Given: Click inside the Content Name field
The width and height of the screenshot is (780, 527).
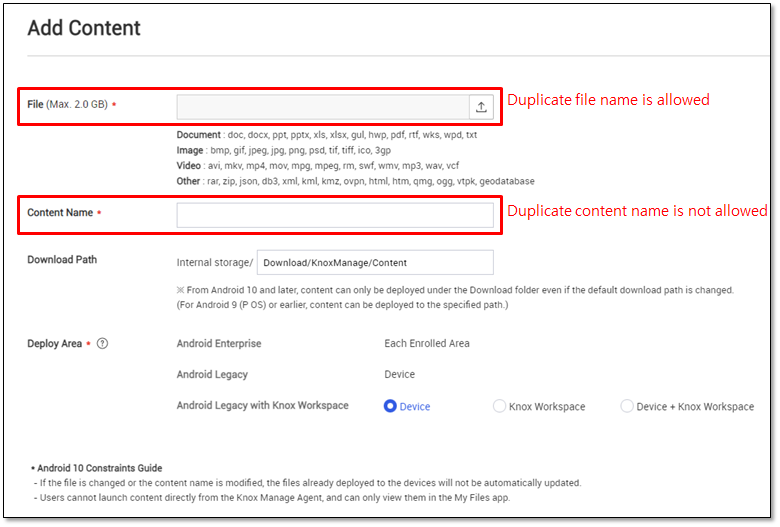Looking at the screenshot, I should pos(335,215).
